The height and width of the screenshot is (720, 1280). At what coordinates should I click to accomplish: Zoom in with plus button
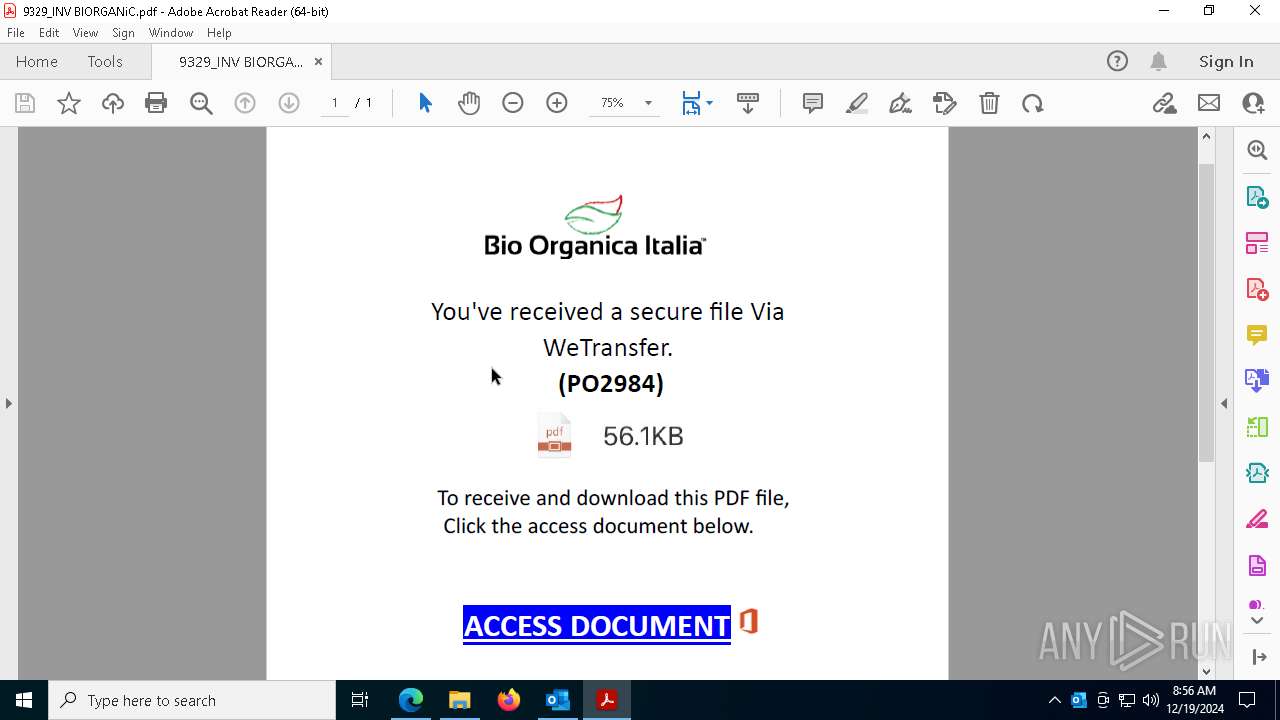click(557, 103)
